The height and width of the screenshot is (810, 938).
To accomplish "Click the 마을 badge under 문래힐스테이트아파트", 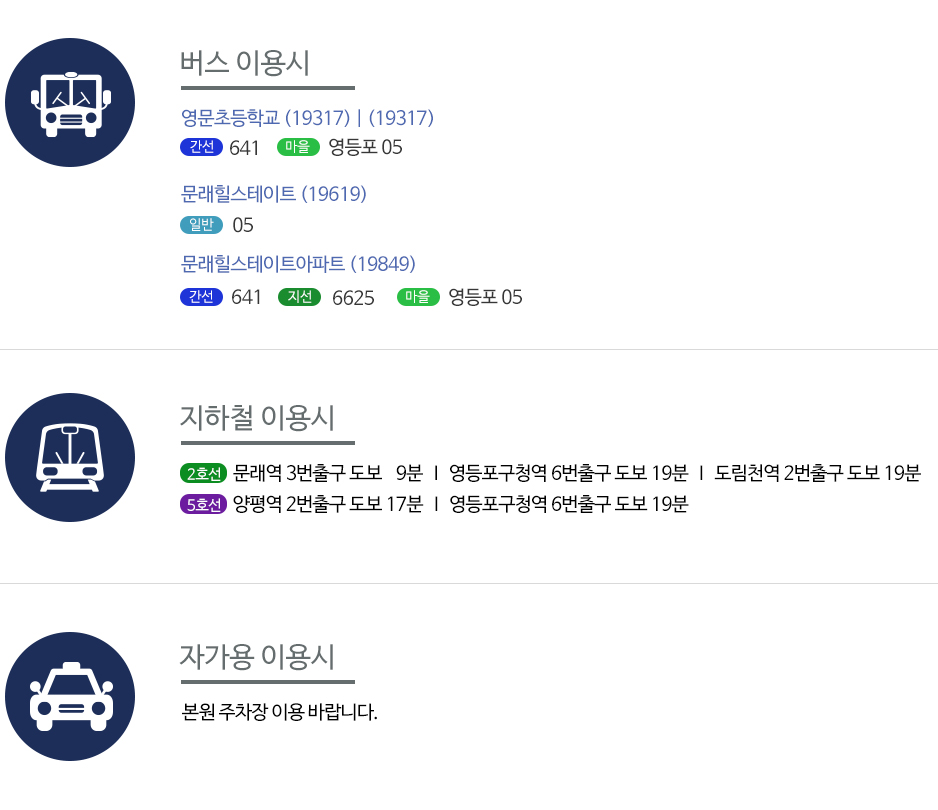I will click(418, 297).
